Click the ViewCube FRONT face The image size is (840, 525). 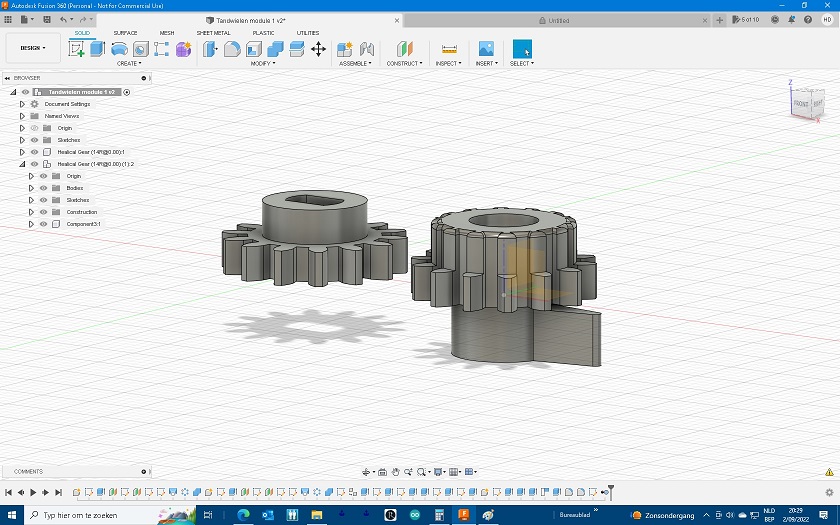coord(801,103)
